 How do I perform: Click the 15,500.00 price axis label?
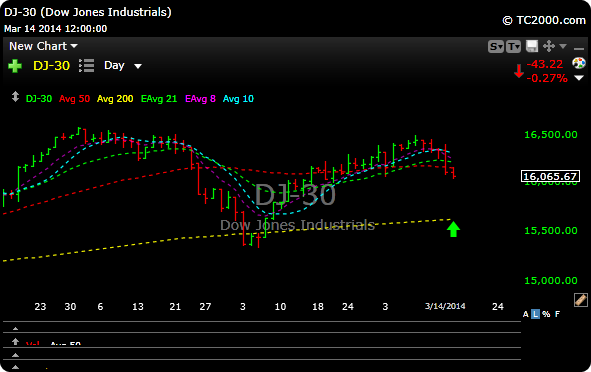[551, 230]
